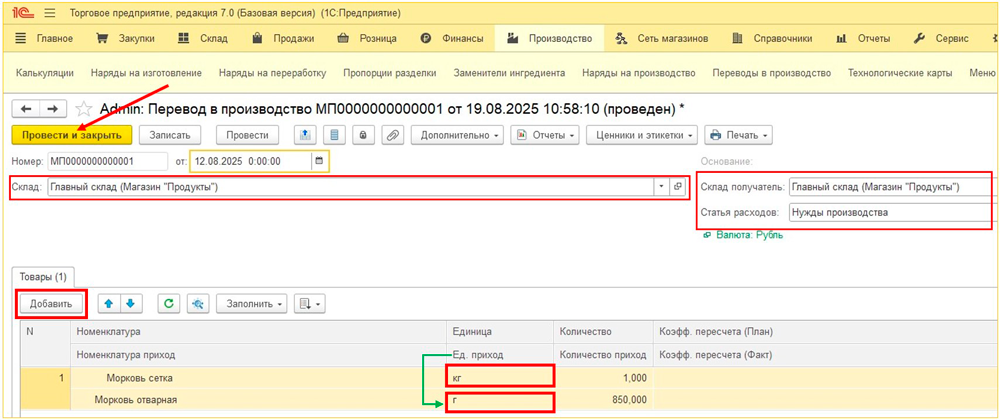
Task: Expand the Склад dropdown arrow
Action: point(660,187)
